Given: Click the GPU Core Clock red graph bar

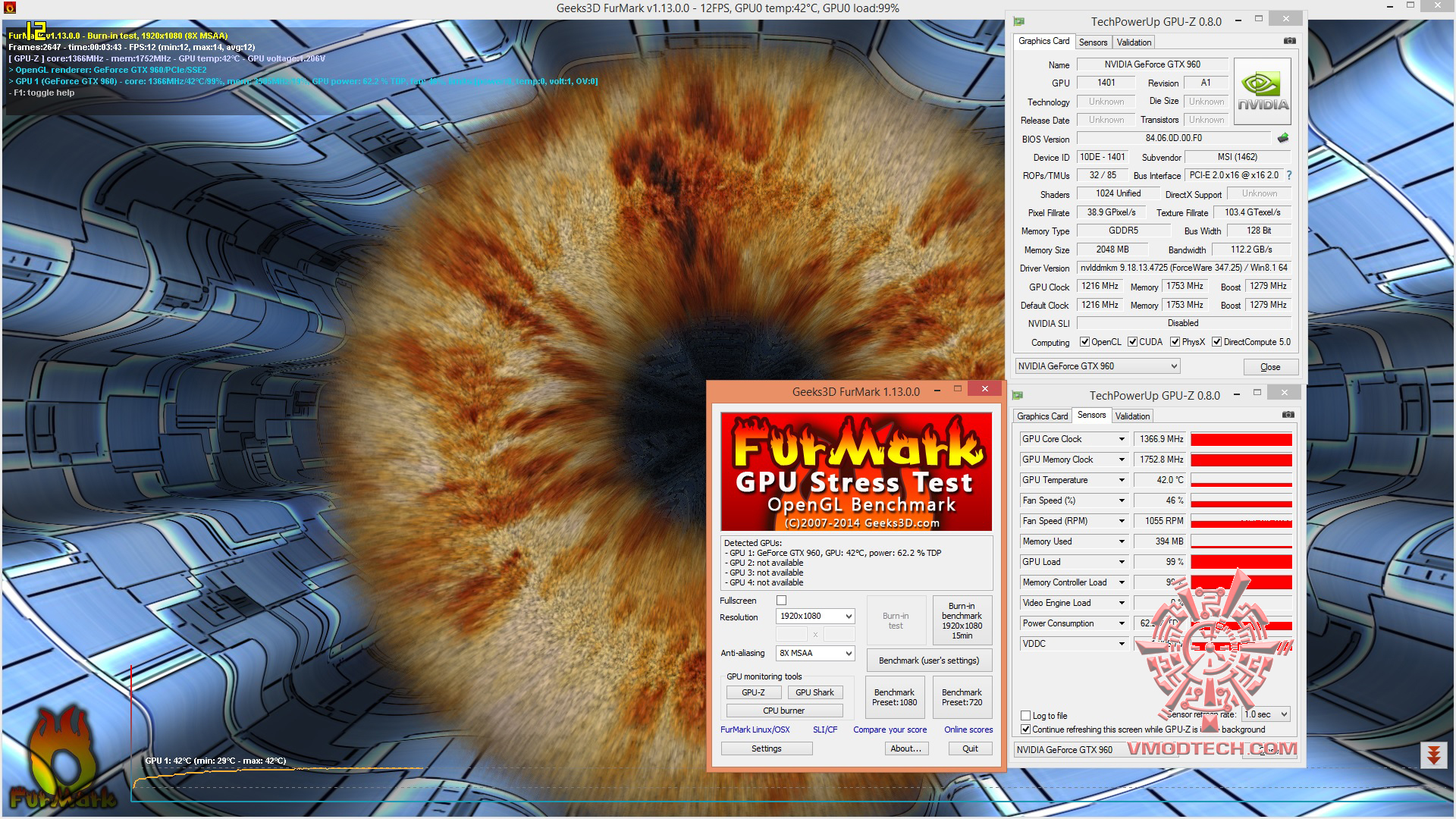Looking at the screenshot, I should [x=1241, y=439].
